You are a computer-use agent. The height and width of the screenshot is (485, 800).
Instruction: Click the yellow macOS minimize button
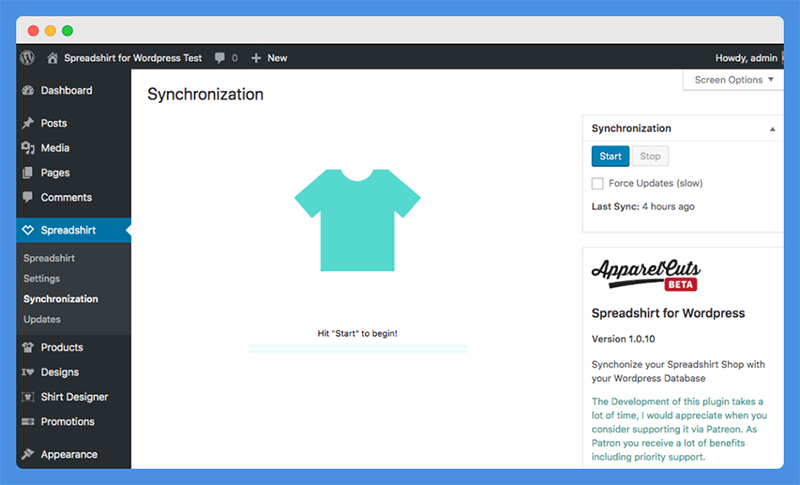(x=51, y=31)
